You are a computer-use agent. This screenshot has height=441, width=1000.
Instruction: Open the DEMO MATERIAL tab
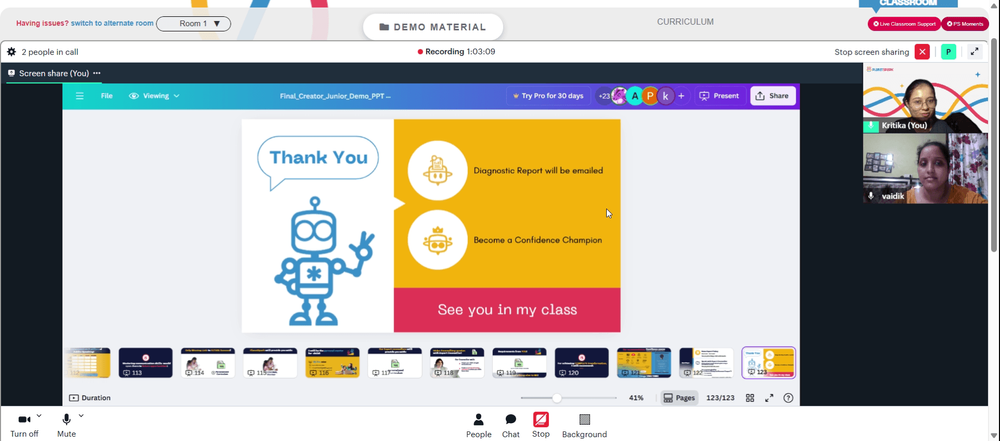(x=433, y=27)
